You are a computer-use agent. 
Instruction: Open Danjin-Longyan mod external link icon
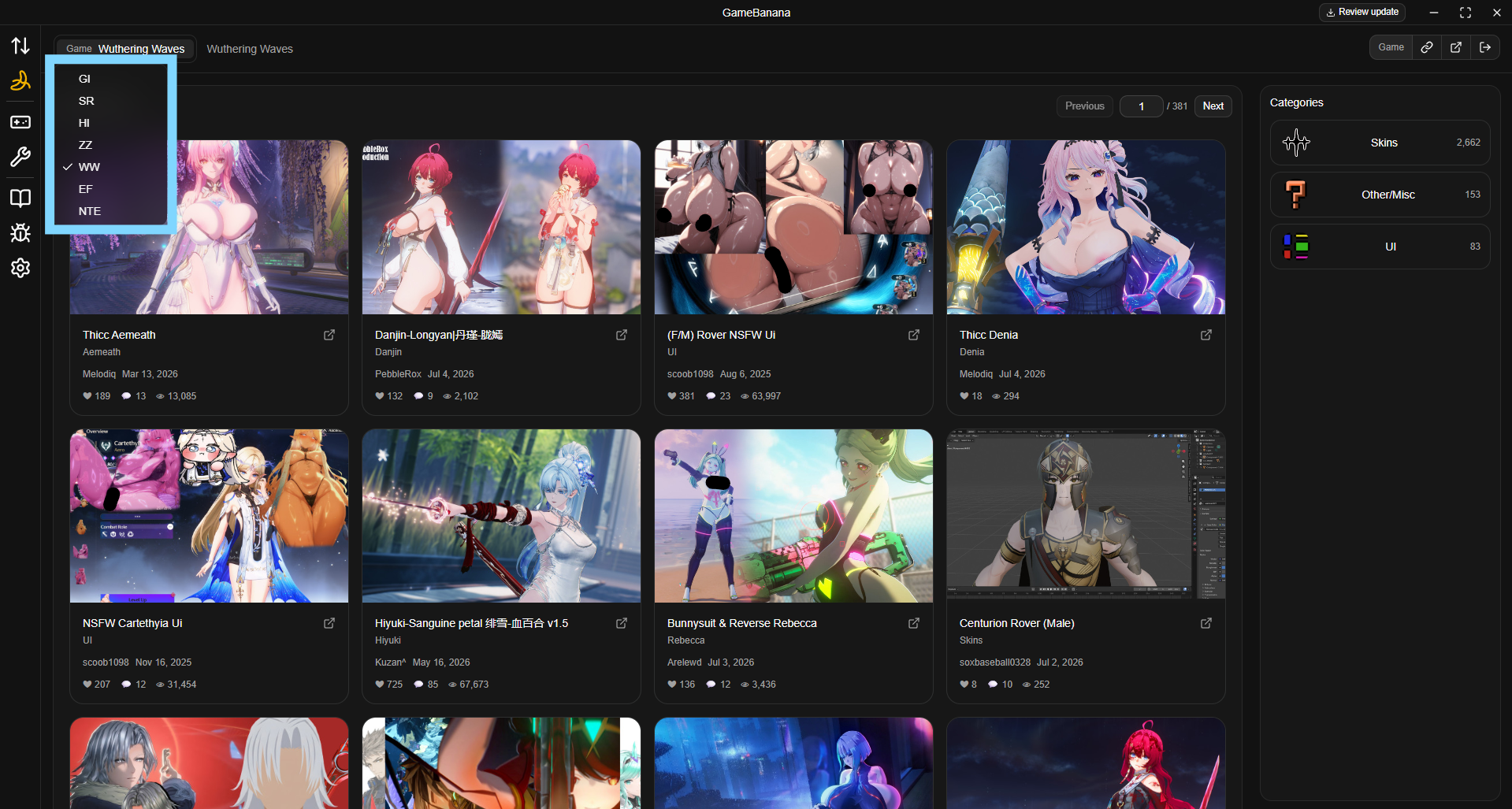click(622, 335)
